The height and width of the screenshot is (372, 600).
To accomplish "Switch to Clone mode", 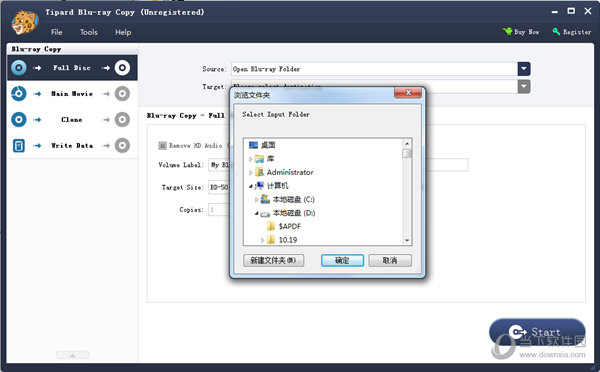I will click(72, 119).
